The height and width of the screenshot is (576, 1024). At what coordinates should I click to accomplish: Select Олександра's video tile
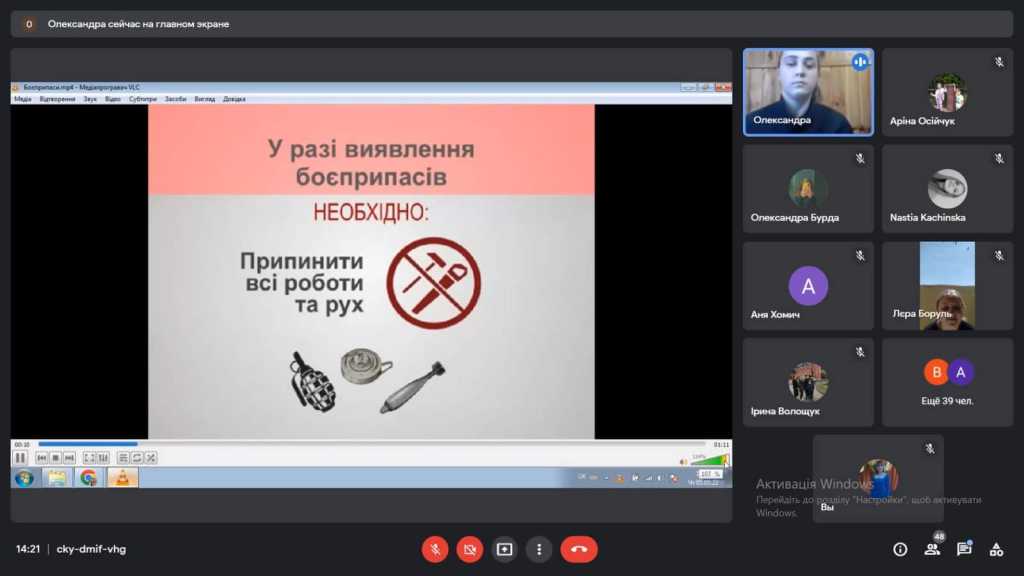807,92
